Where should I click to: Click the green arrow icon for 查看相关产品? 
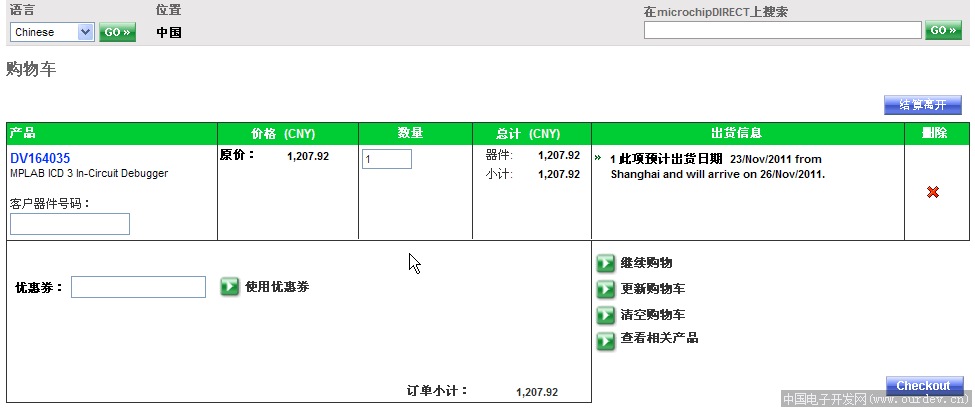606,341
